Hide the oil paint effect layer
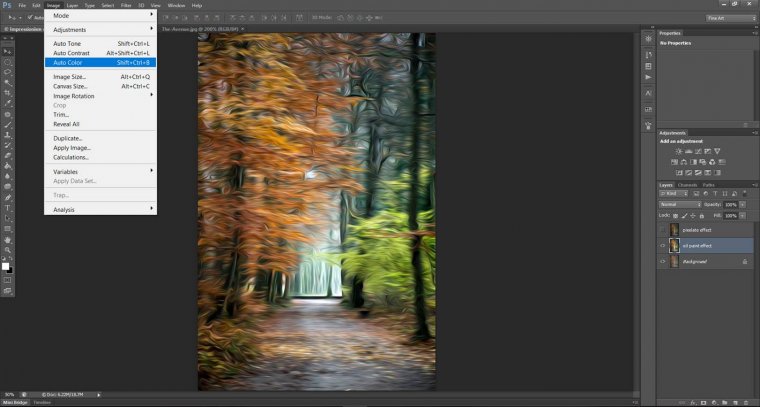Image resolution: width=760 pixels, height=407 pixels. click(663, 246)
